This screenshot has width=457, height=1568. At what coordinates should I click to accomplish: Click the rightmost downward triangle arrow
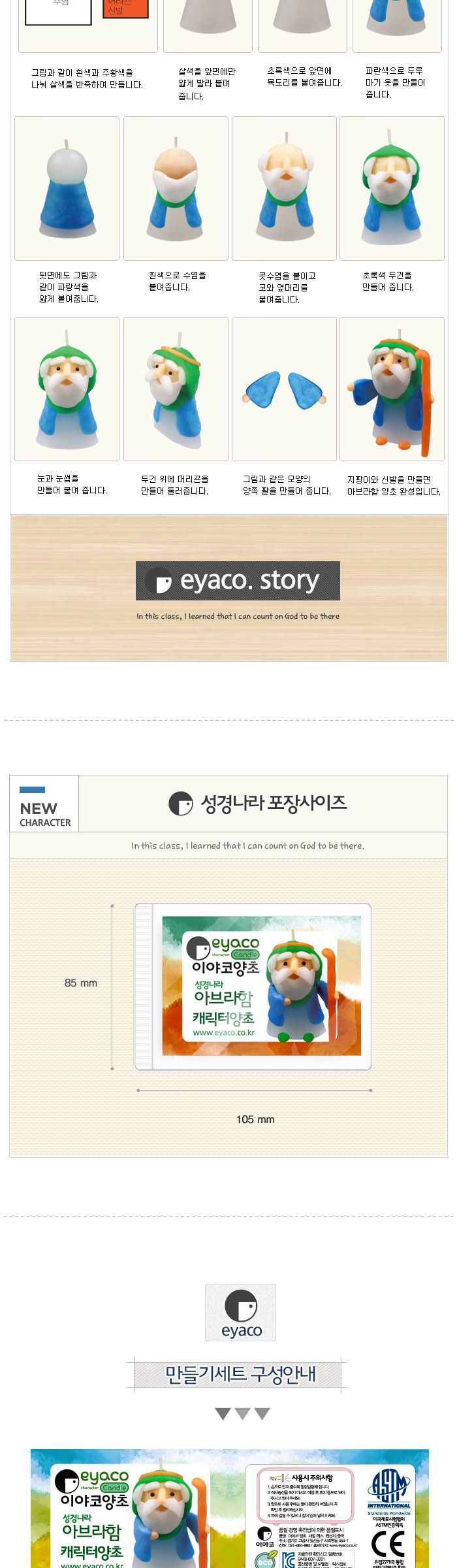[262, 1414]
